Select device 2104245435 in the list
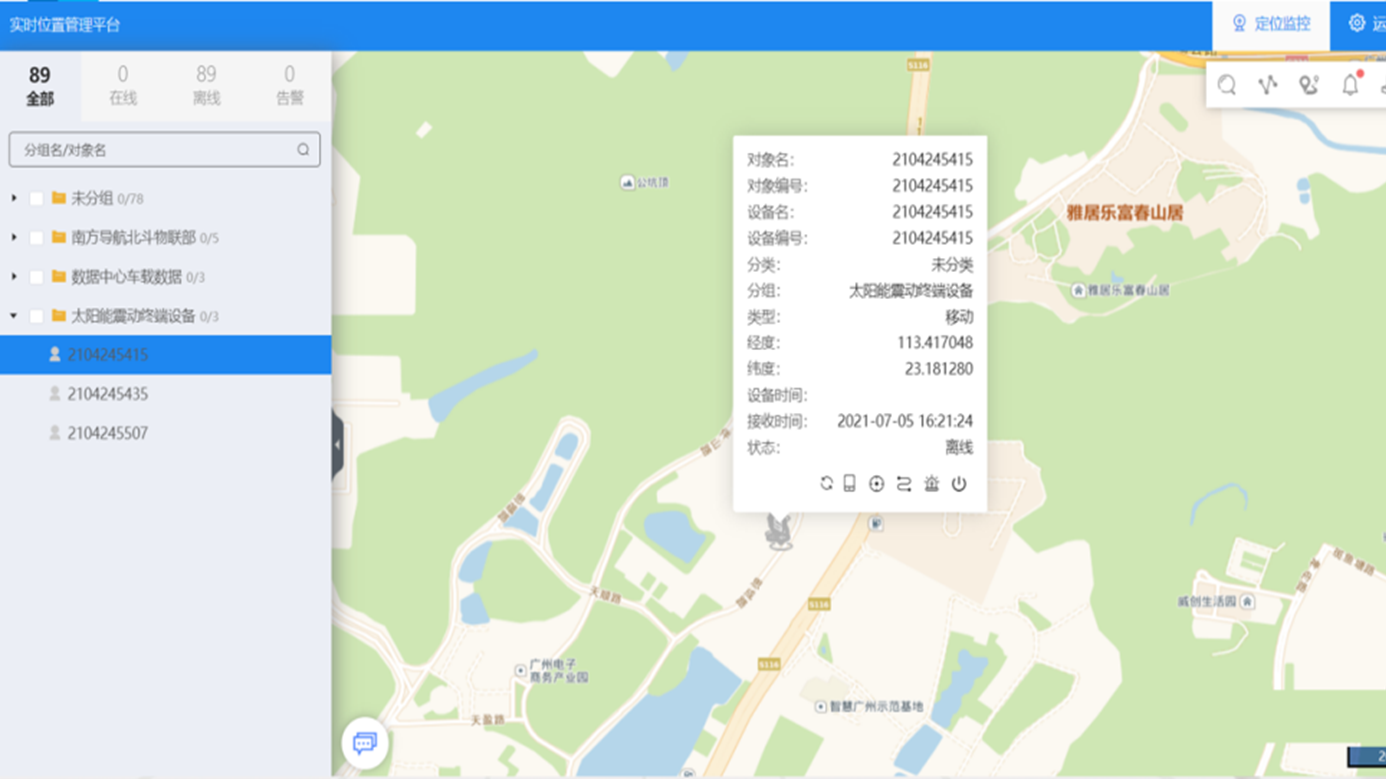This screenshot has width=1386, height=779. pos(108,394)
